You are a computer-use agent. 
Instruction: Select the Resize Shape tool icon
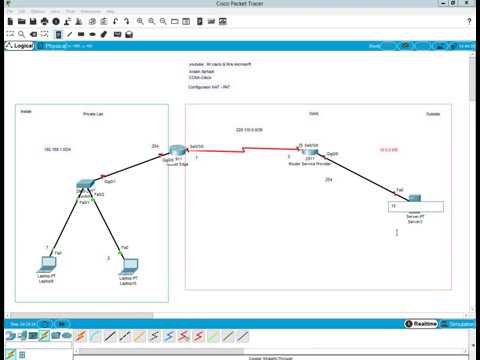coord(44,34)
